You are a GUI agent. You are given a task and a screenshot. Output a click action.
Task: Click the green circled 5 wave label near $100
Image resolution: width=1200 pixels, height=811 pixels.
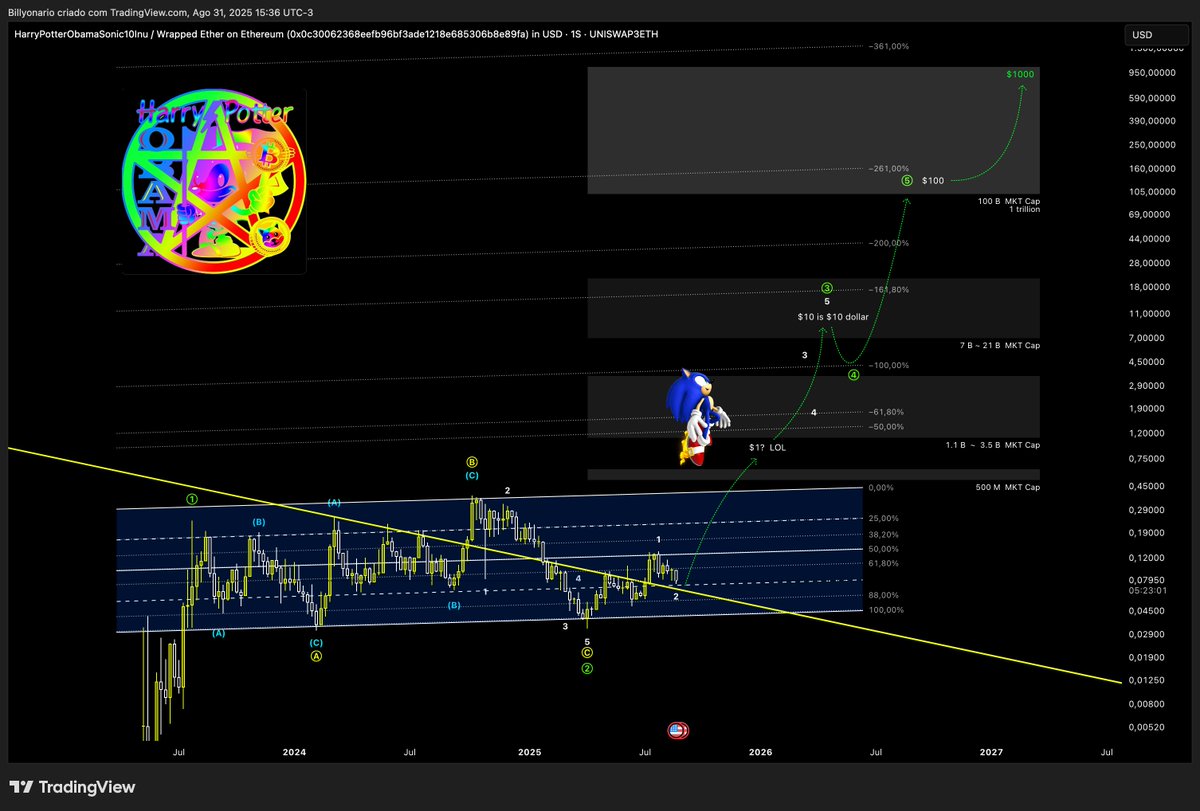pyautogui.click(x=906, y=181)
